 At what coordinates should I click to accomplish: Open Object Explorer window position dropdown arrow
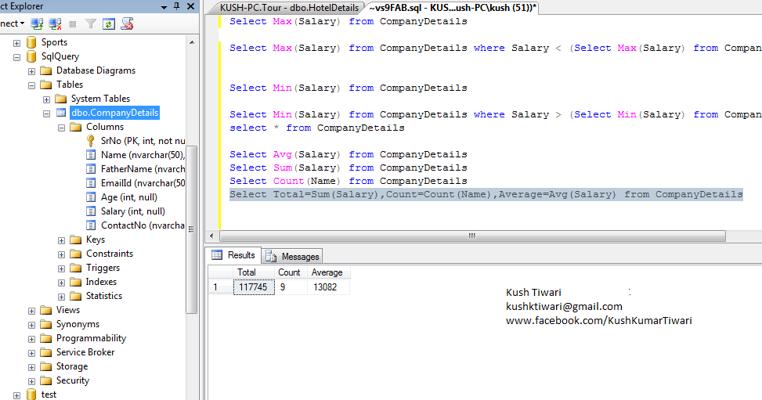tap(164, 7)
